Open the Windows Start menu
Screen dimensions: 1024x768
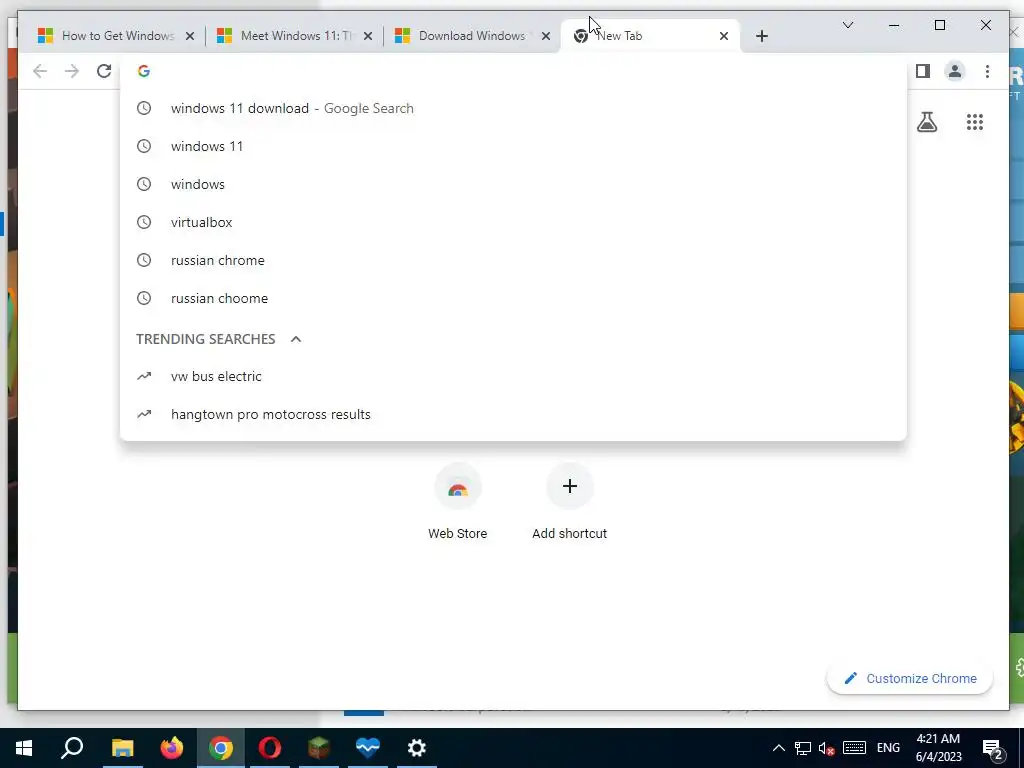pyautogui.click(x=24, y=748)
